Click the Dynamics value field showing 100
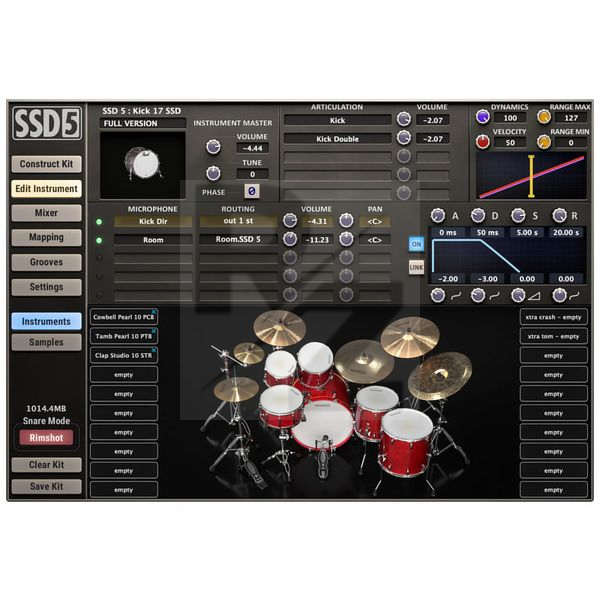This screenshot has height=600, width=600. pos(510,118)
